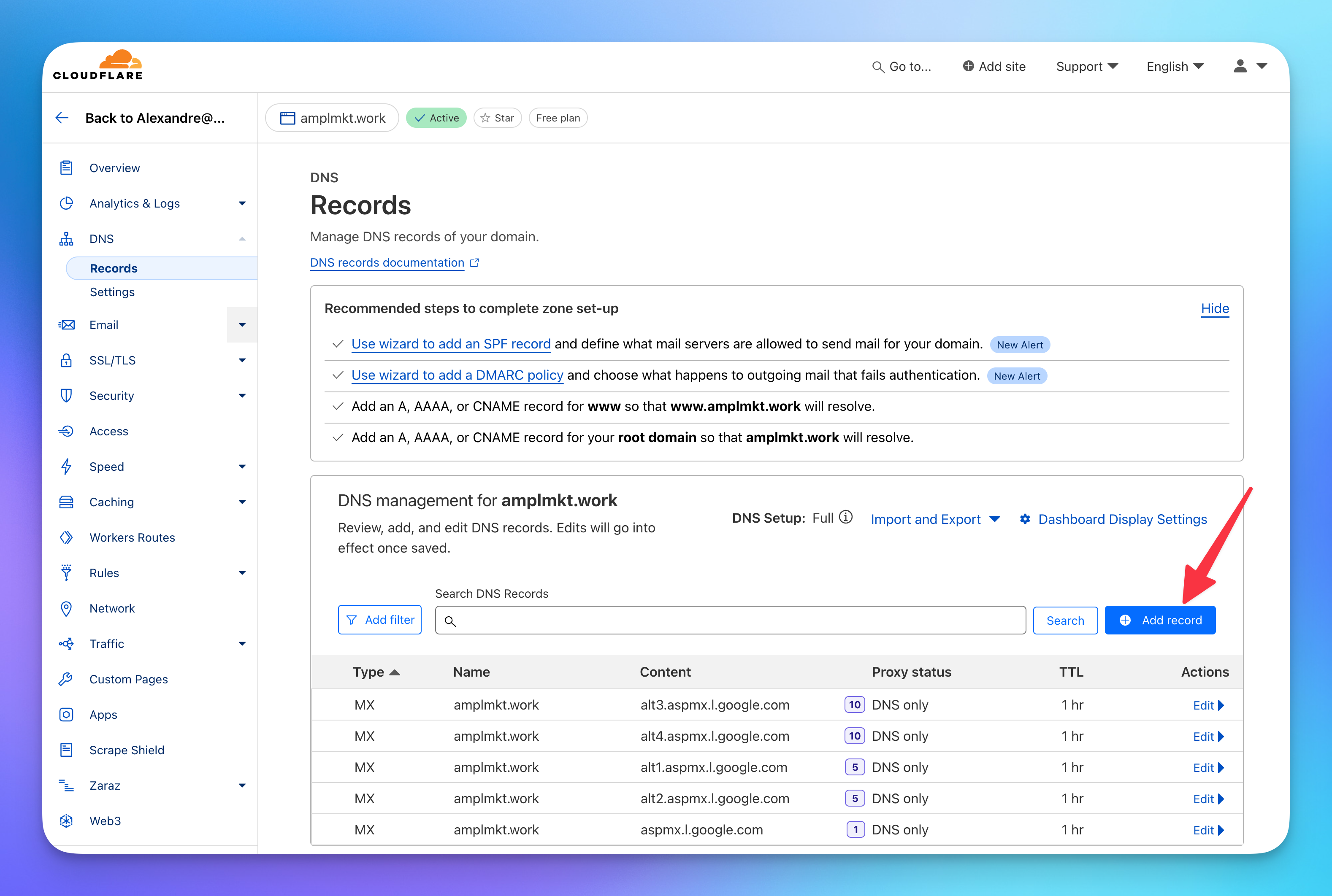Open Dashboard Display Settings gear
This screenshot has height=896, width=1332.
[x=1025, y=519]
